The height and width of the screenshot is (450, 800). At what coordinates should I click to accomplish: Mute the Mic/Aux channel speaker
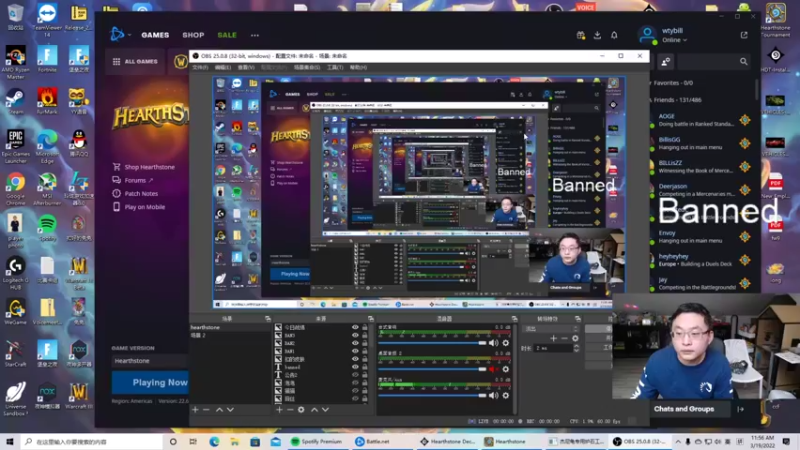tap(493, 395)
